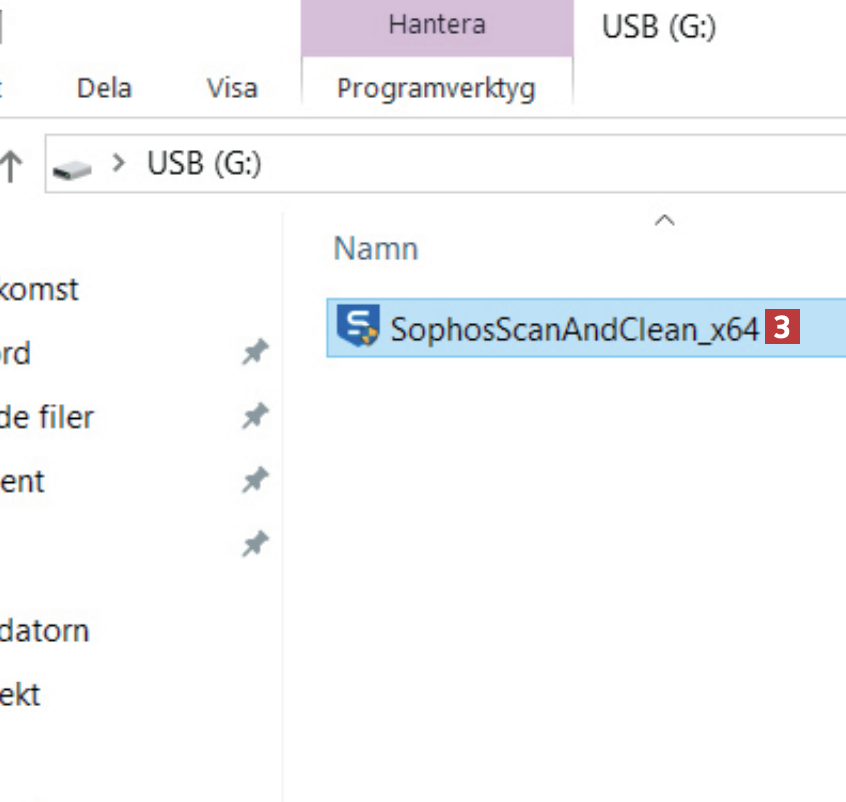
Task: Click the drive icon in the address bar
Action: coord(74,166)
